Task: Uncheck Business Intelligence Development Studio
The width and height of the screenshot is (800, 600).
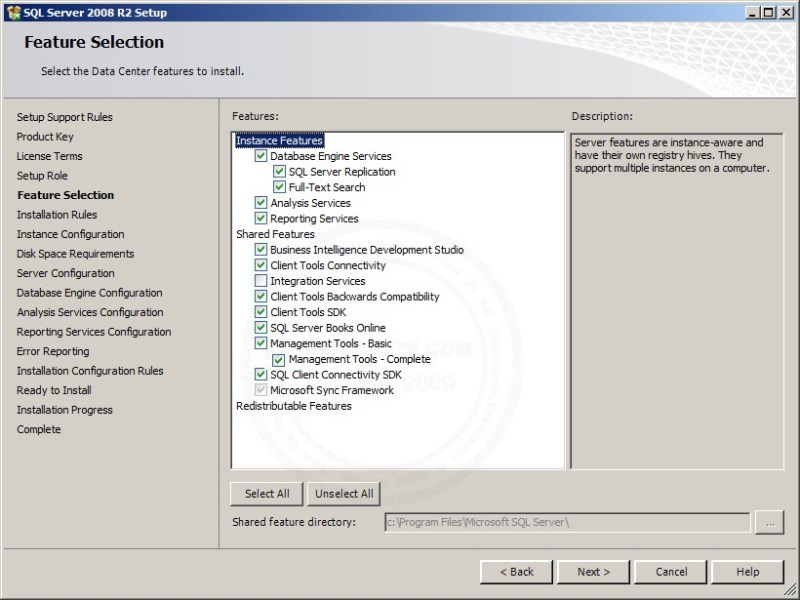Action: point(261,250)
